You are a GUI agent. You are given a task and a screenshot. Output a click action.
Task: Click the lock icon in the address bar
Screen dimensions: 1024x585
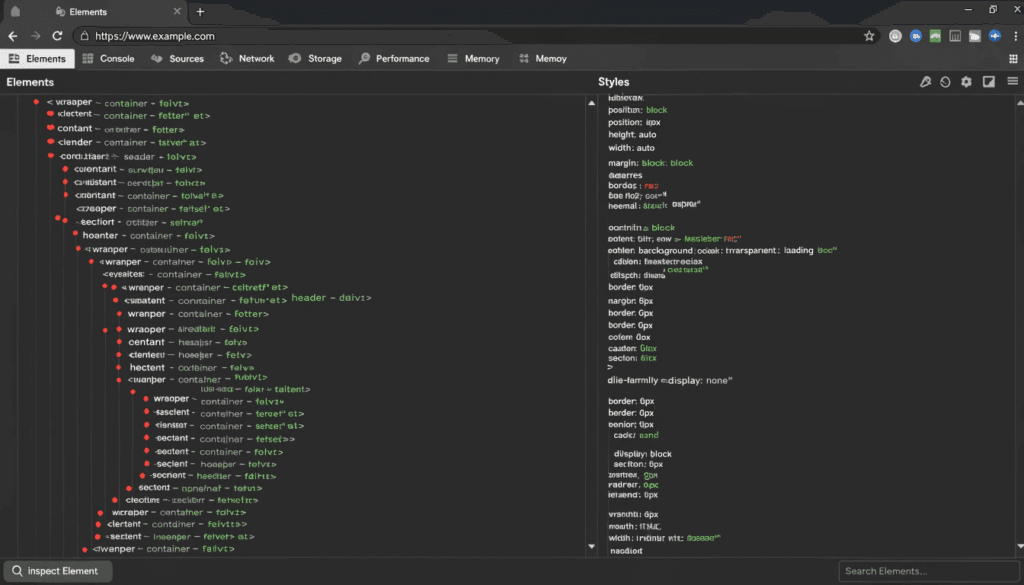[x=84, y=36]
